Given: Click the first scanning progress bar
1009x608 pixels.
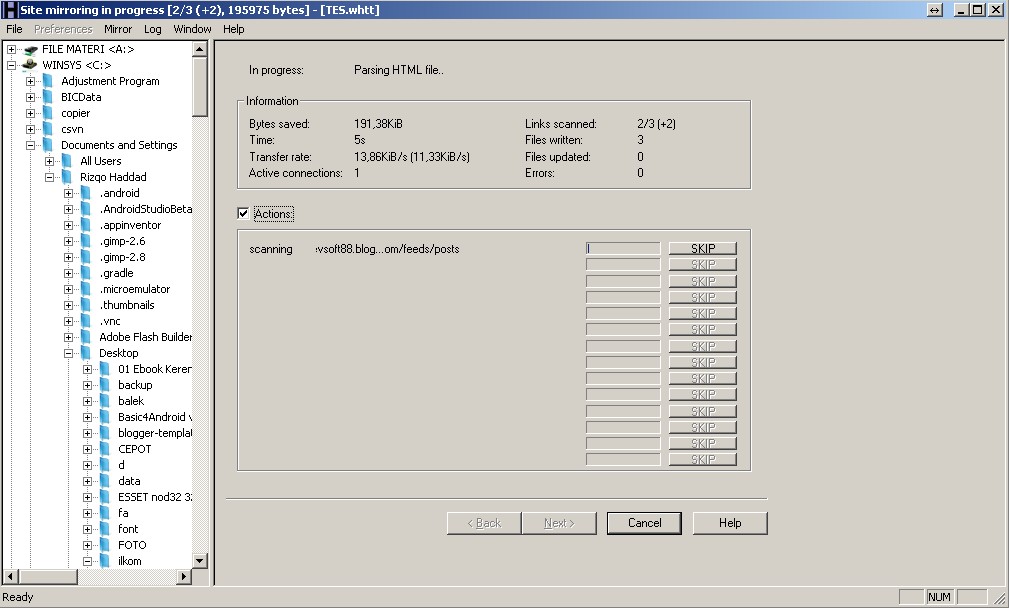Looking at the screenshot, I should 622,249.
